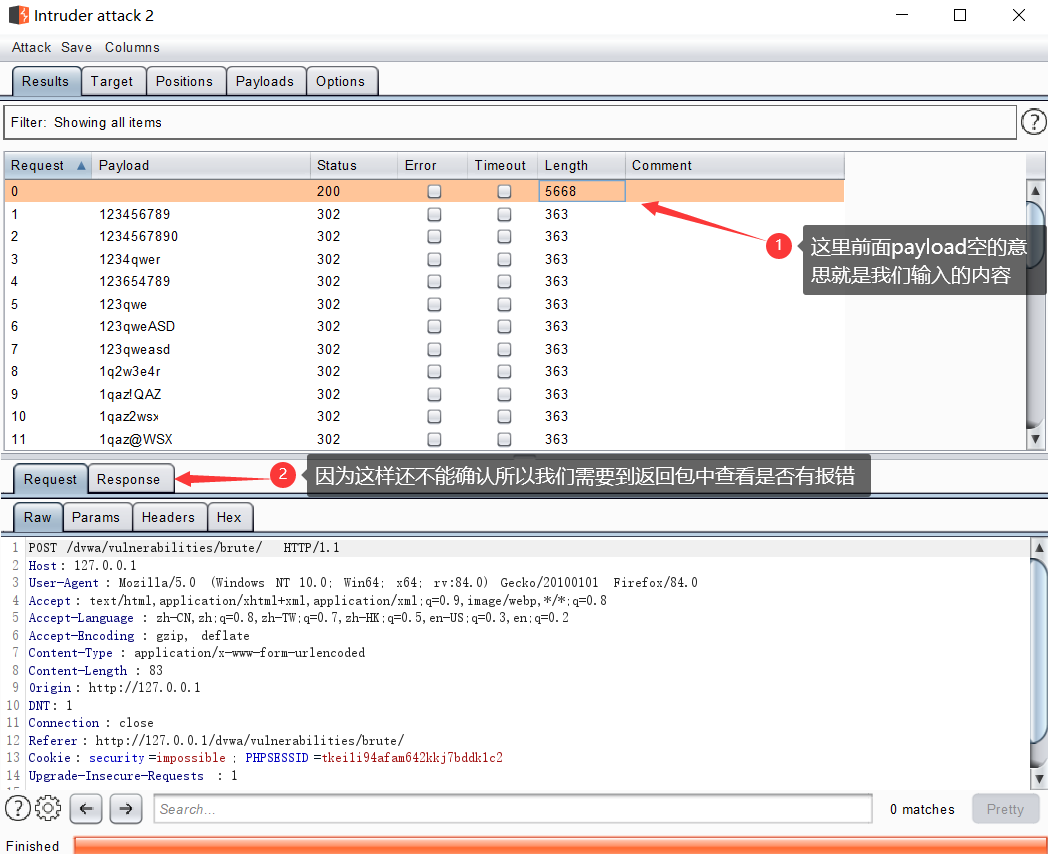Click the Pretty button
The width and height of the screenshot is (1048, 854).
pos(1005,809)
